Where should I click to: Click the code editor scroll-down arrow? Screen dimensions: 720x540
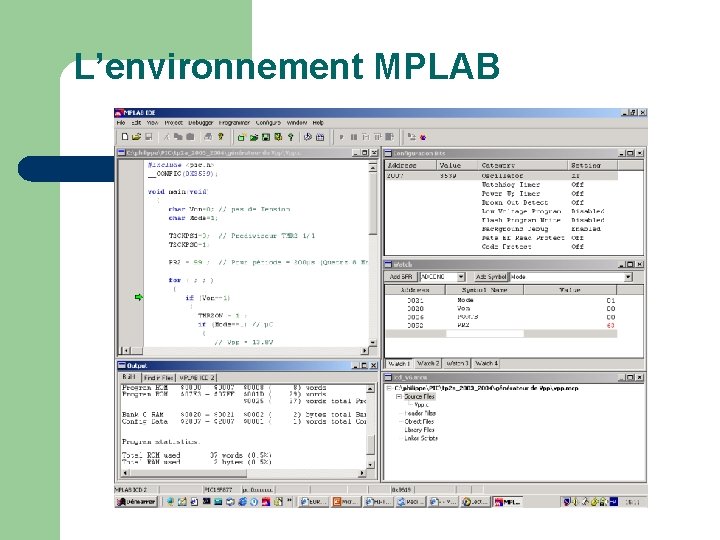372,343
